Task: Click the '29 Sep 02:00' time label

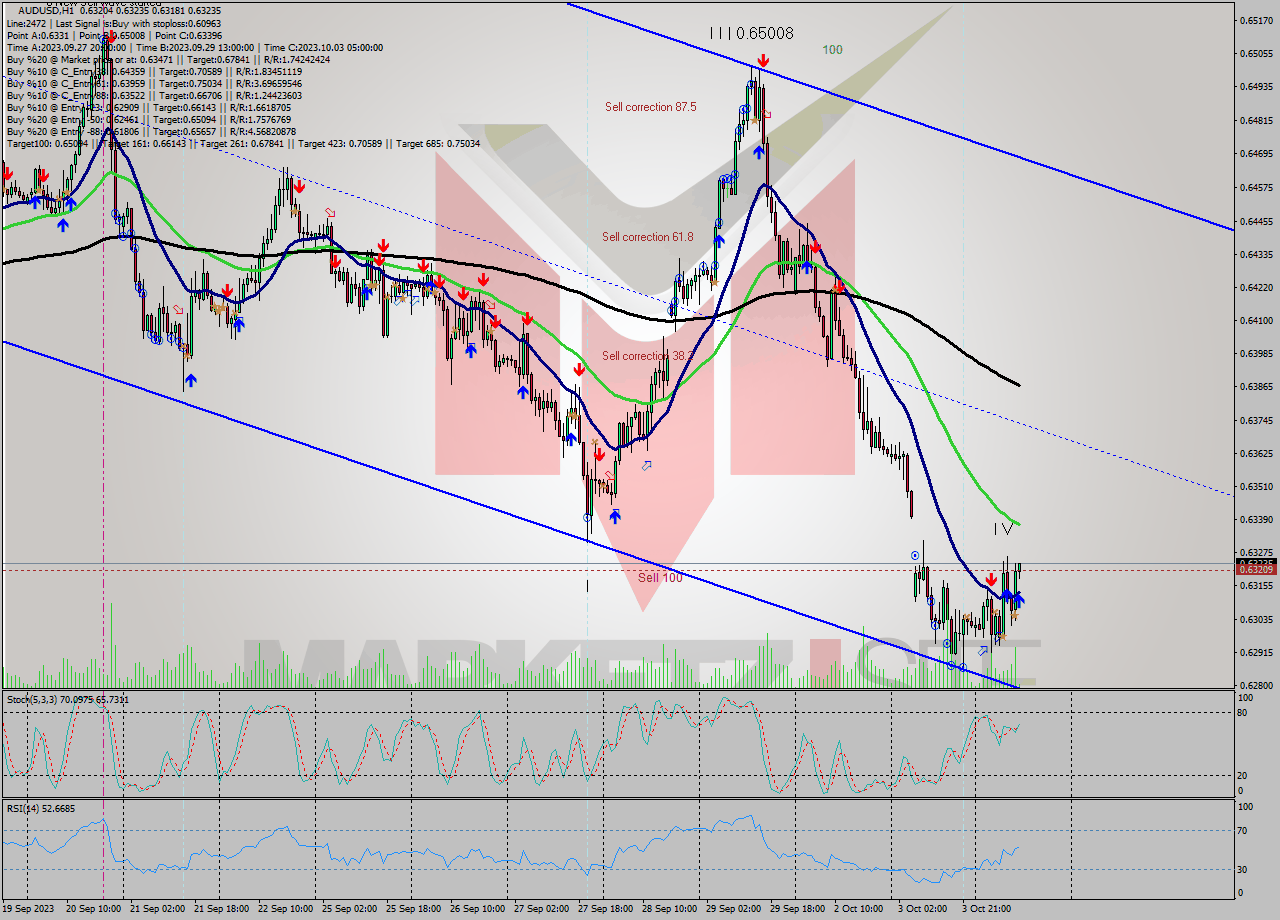Action: [x=734, y=908]
